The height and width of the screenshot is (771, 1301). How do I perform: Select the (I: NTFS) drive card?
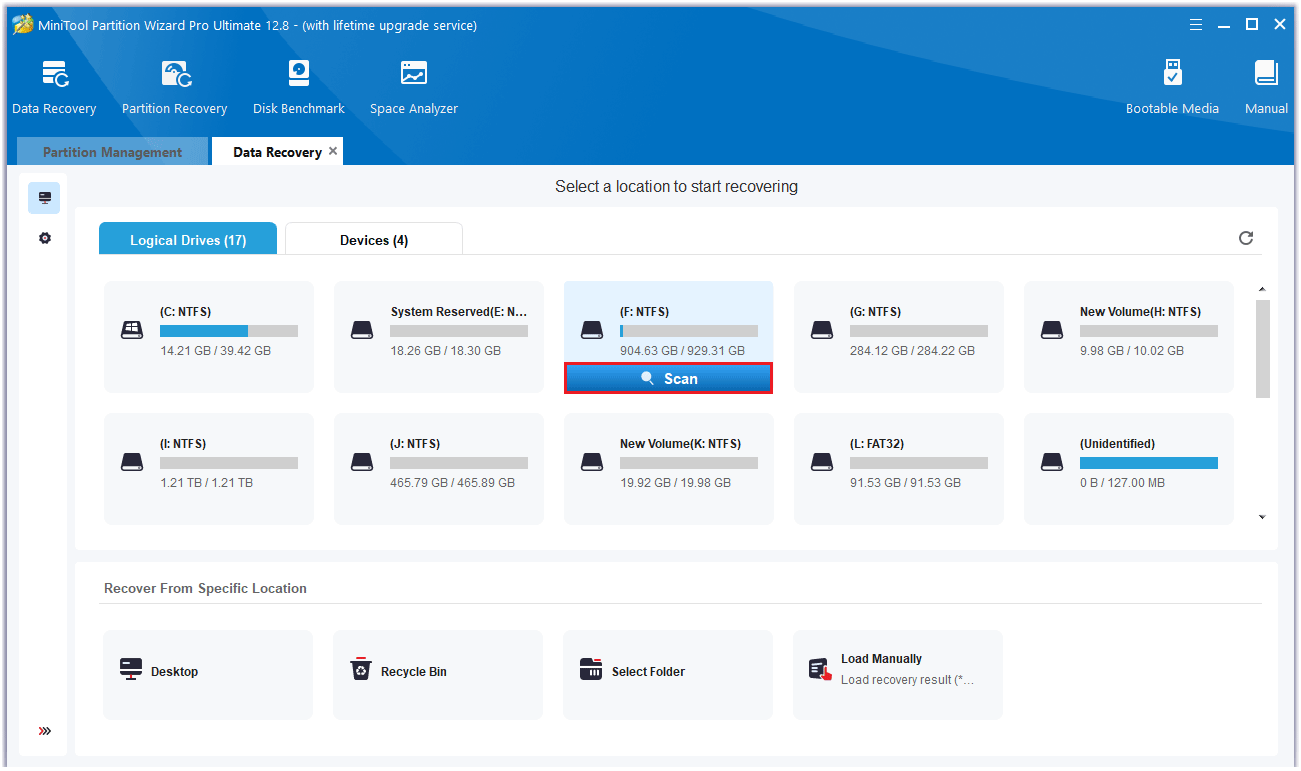coord(209,469)
